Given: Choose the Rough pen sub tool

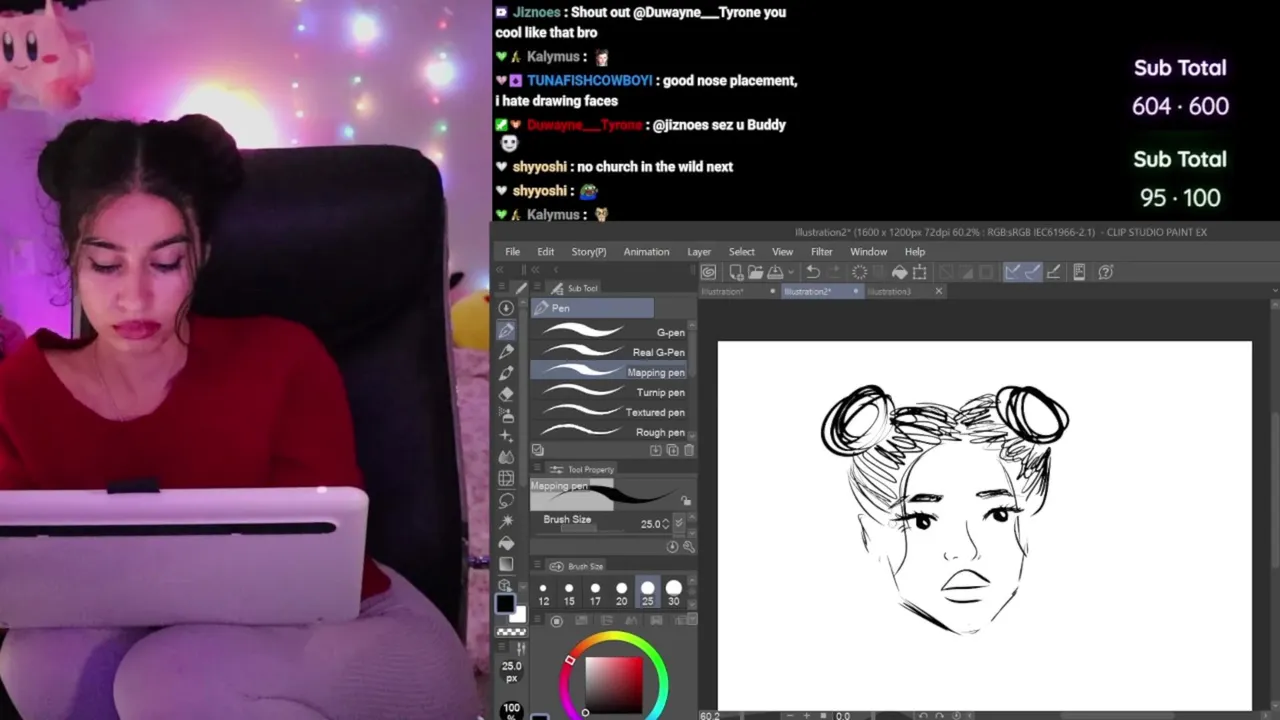Looking at the screenshot, I should click(609, 432).
